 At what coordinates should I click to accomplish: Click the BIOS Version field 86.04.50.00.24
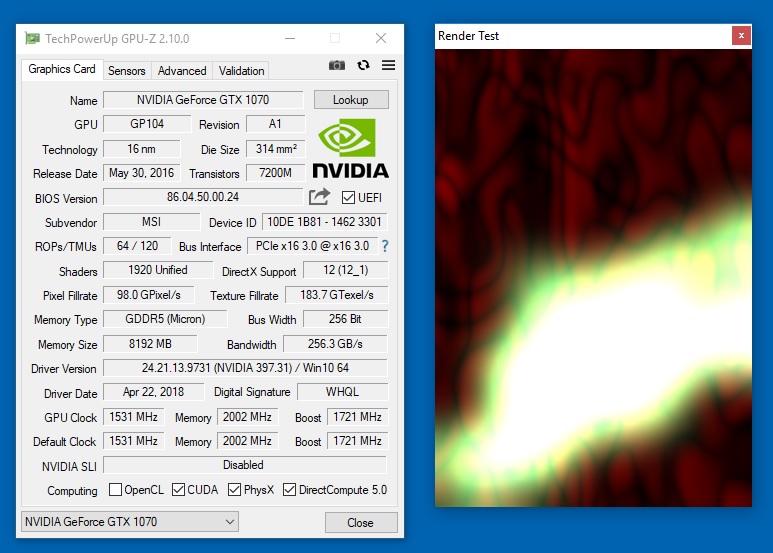pos(203,197)
